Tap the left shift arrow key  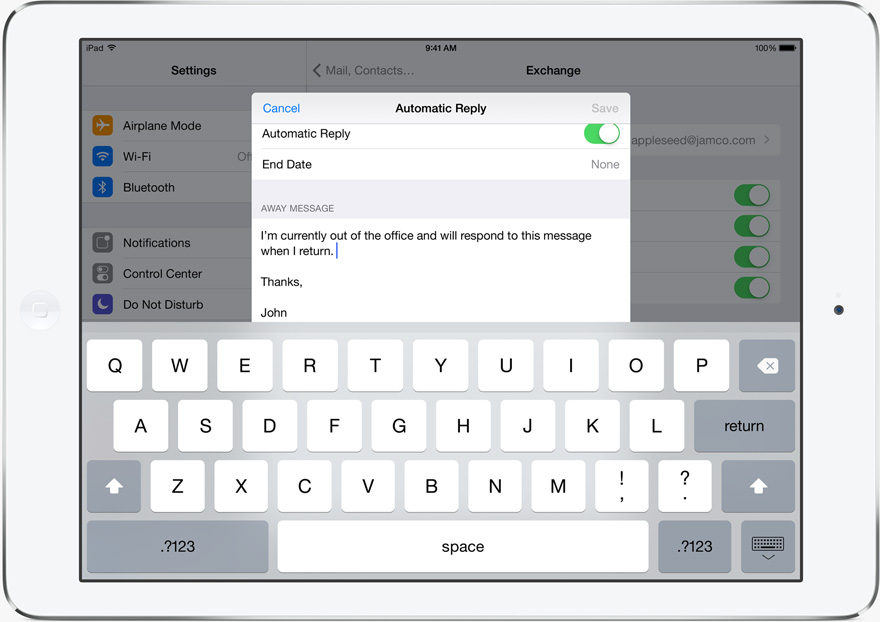(114, 486)
